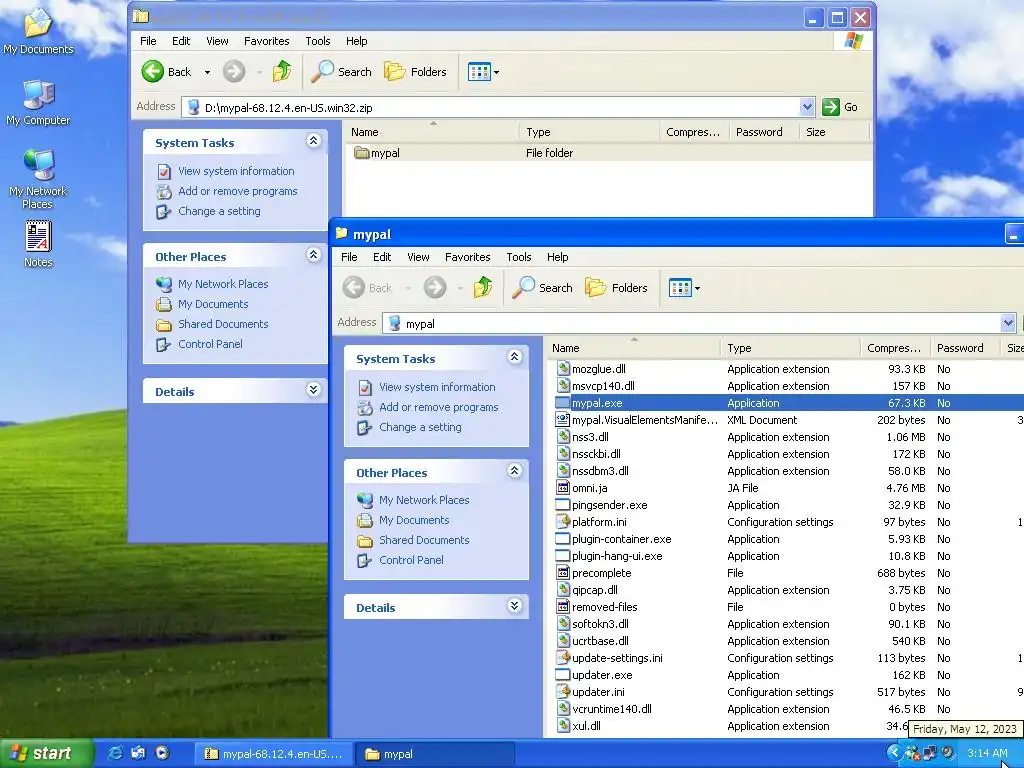Collapse Other Places panel in zip window
1024x768 pixels.
tap(313, 255)
